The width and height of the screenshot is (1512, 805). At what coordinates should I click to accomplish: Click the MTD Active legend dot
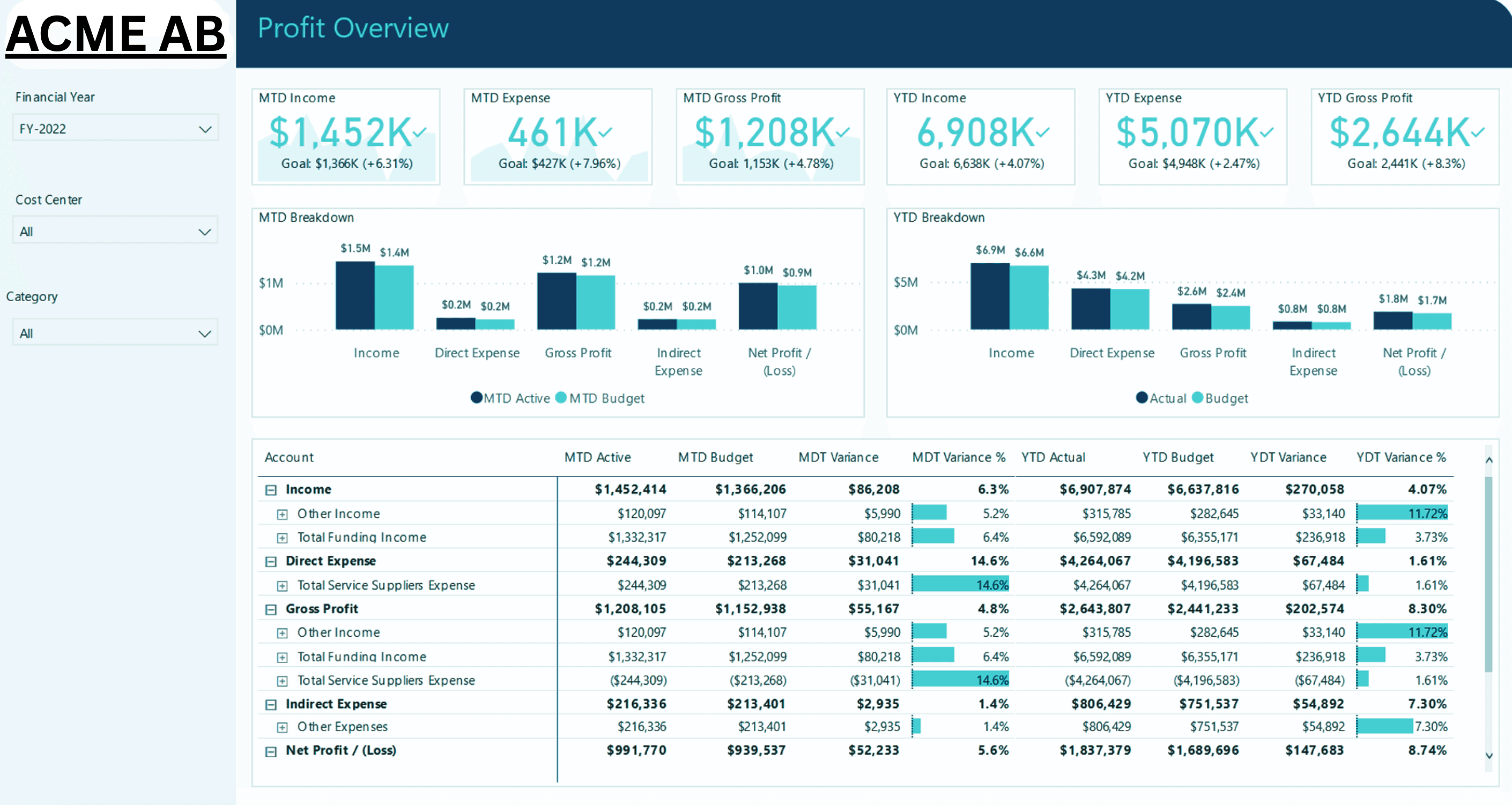[x=476, y=398]
